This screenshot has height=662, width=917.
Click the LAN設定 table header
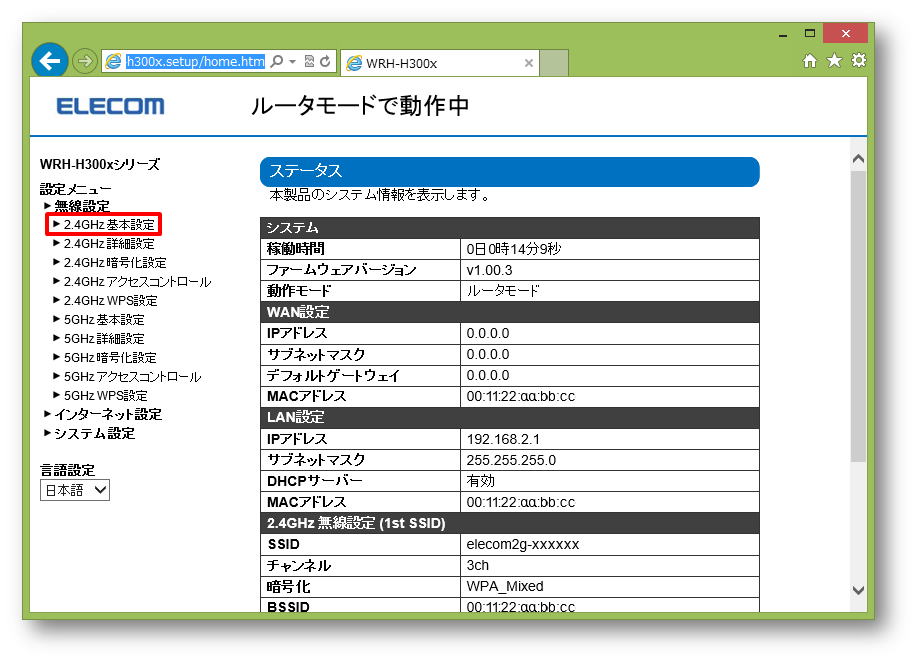coord(509,417)
